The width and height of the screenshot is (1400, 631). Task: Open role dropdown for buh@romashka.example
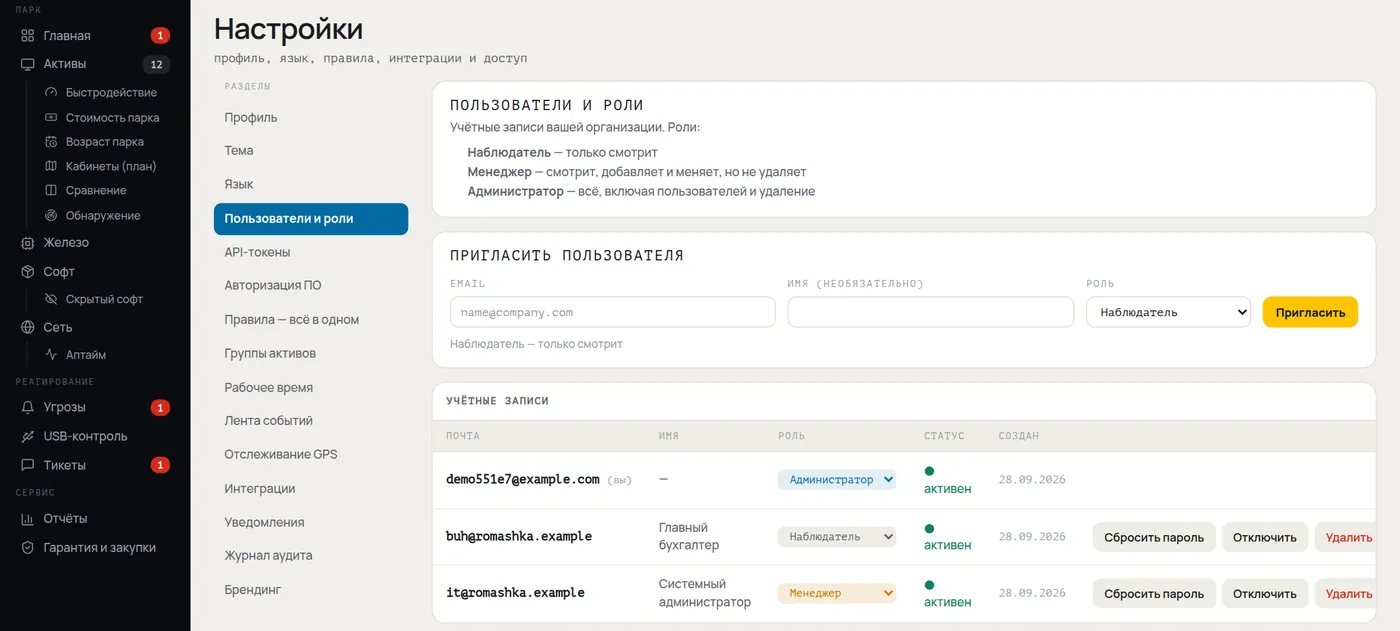tap(837, 537)
